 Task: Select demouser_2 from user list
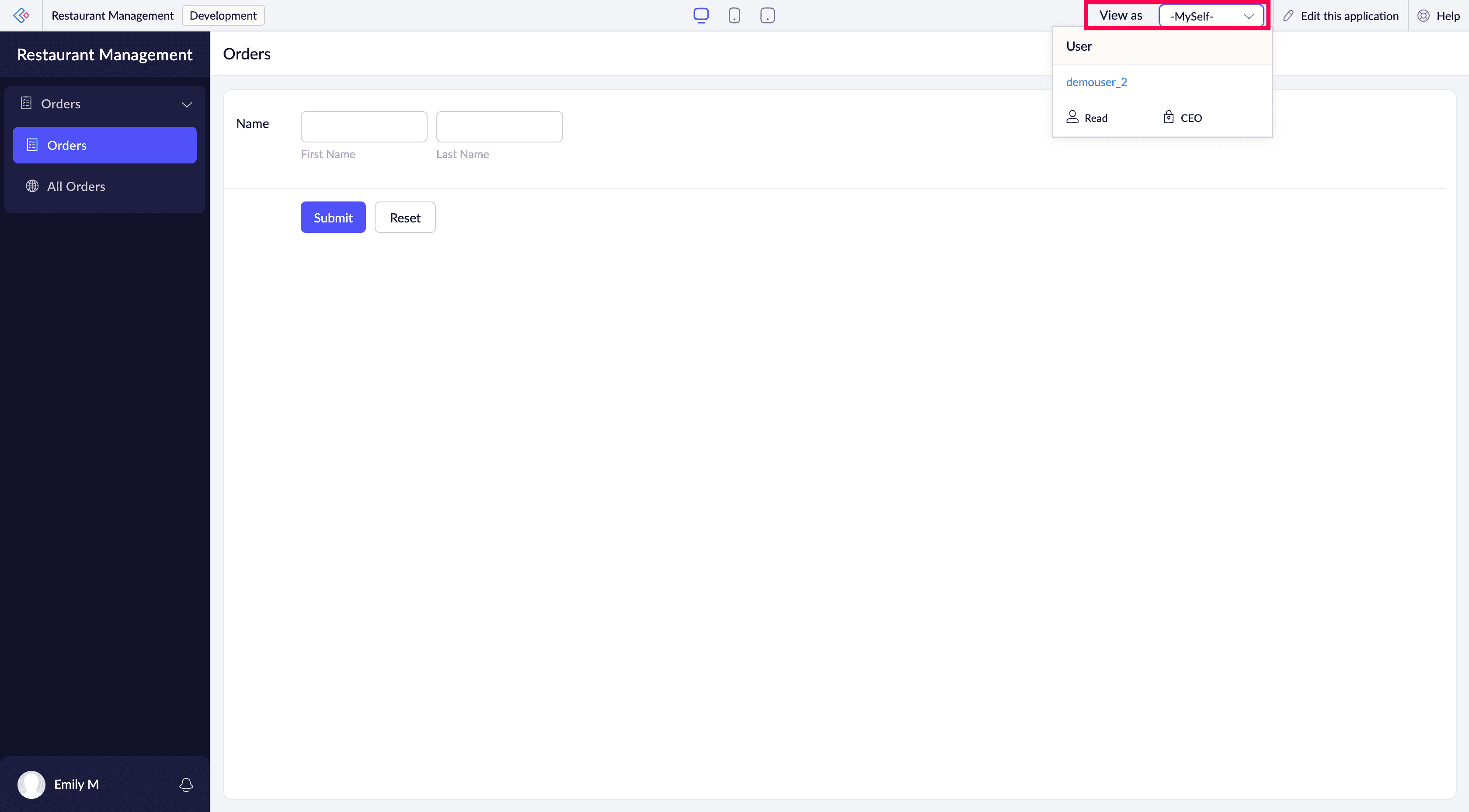(x=1096, y=82)
